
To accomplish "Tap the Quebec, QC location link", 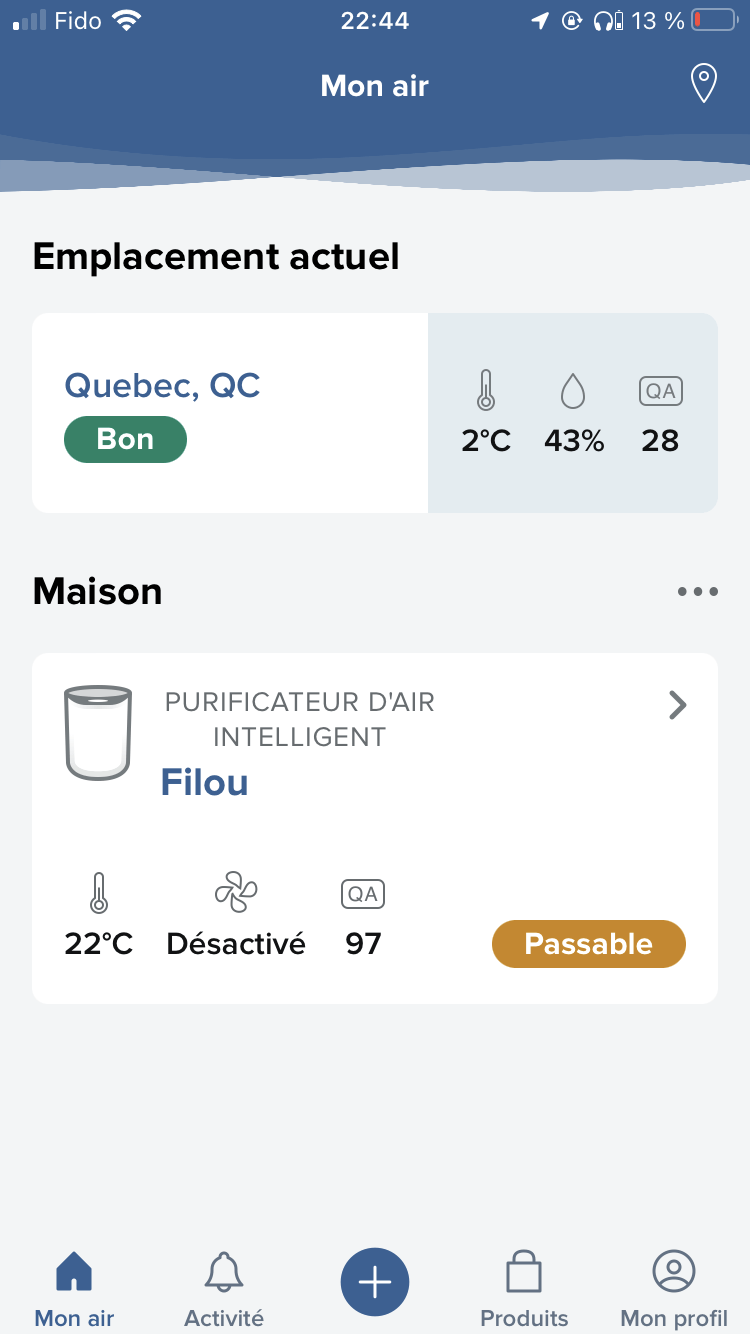I will [x=162, y=385].
